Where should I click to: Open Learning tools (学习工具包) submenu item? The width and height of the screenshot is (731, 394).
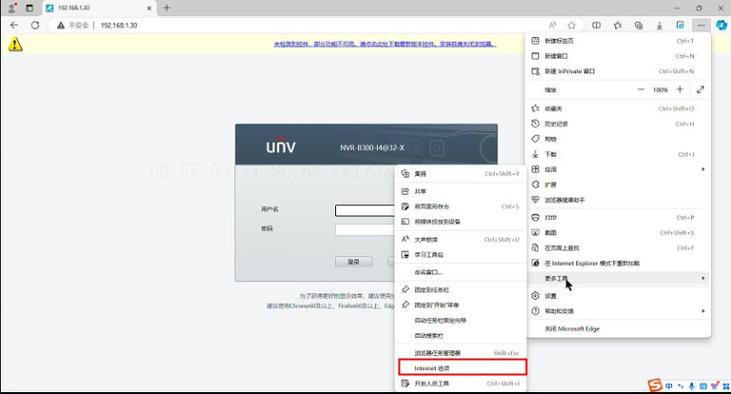pos(461,255)
